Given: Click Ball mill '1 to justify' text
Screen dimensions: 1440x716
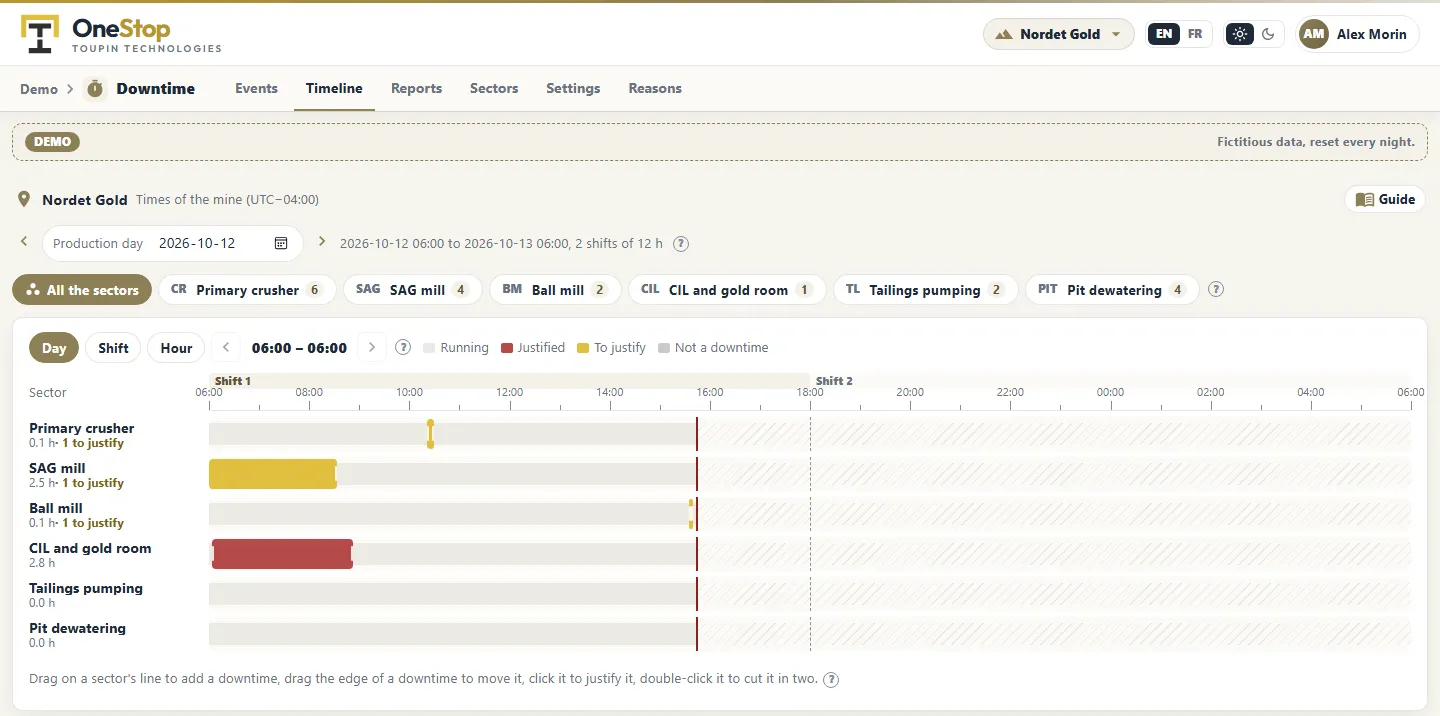Looking at the screenshot, I should tap(93, 523).
